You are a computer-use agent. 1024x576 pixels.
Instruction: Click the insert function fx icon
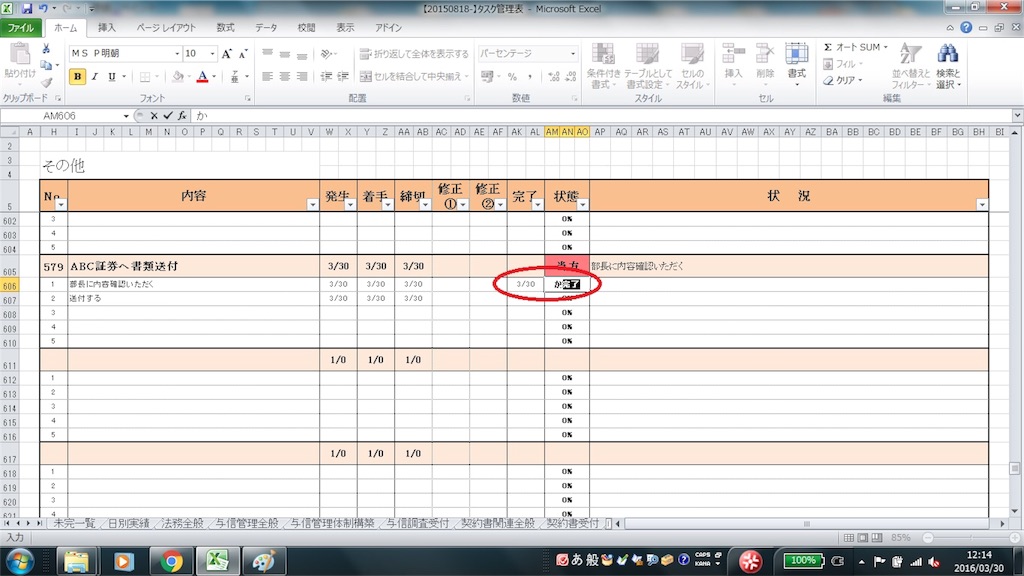(182, 116)
